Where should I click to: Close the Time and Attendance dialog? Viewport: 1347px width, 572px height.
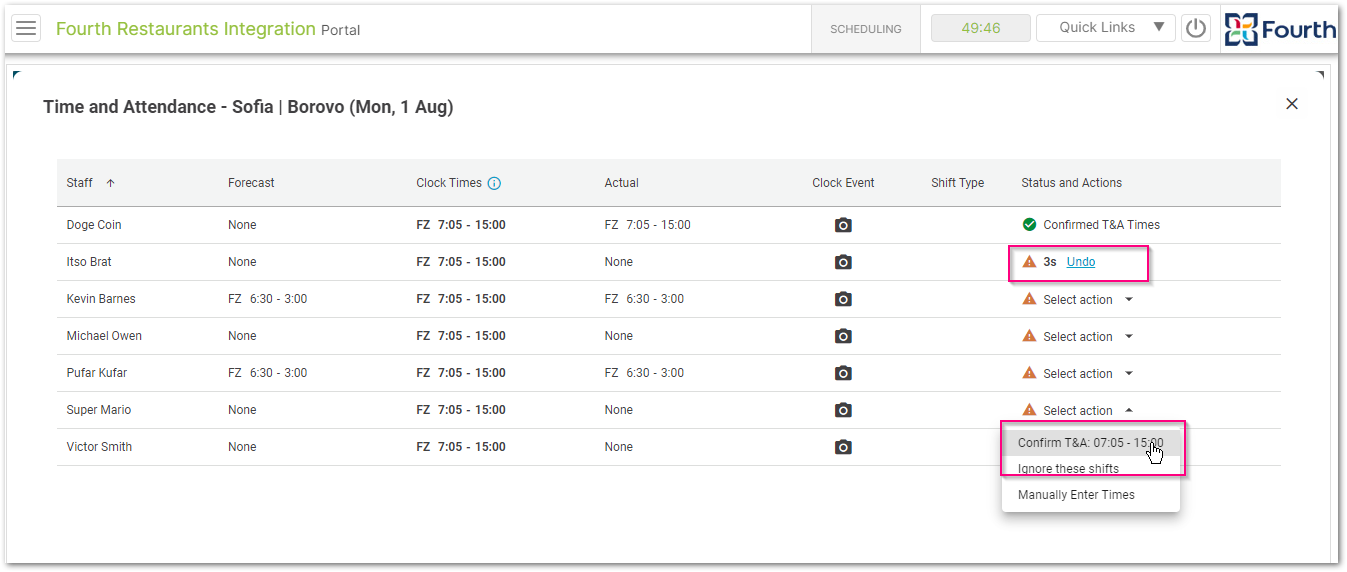tap(1292, 104)
